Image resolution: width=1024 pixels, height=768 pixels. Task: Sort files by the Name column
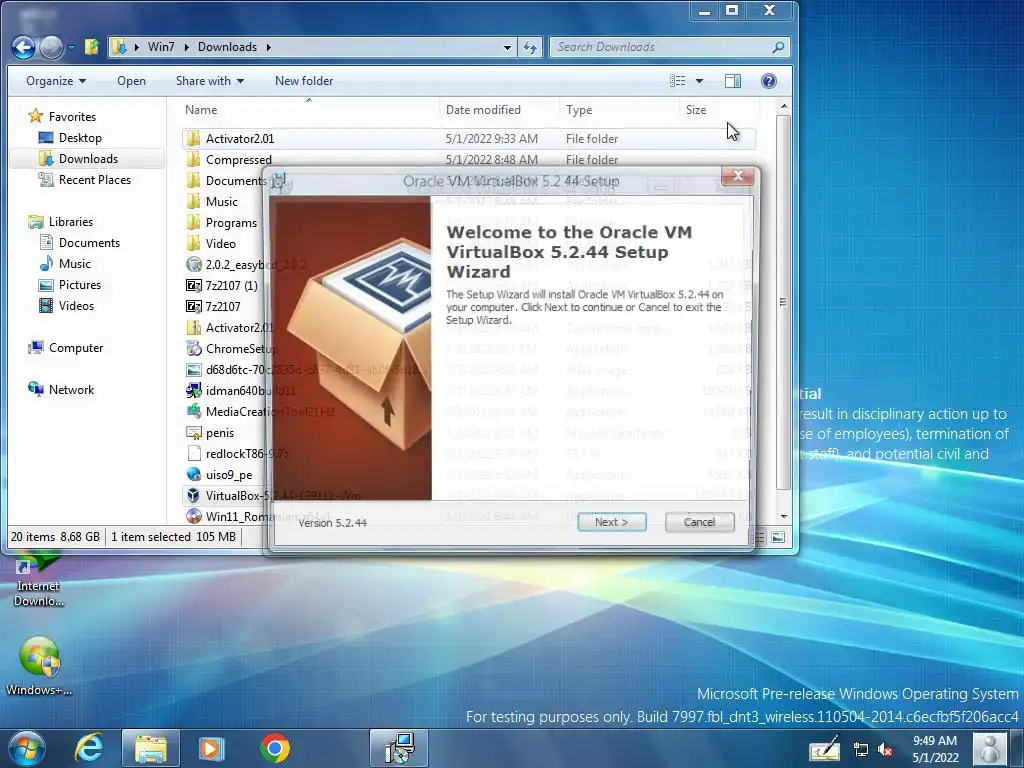310,110
